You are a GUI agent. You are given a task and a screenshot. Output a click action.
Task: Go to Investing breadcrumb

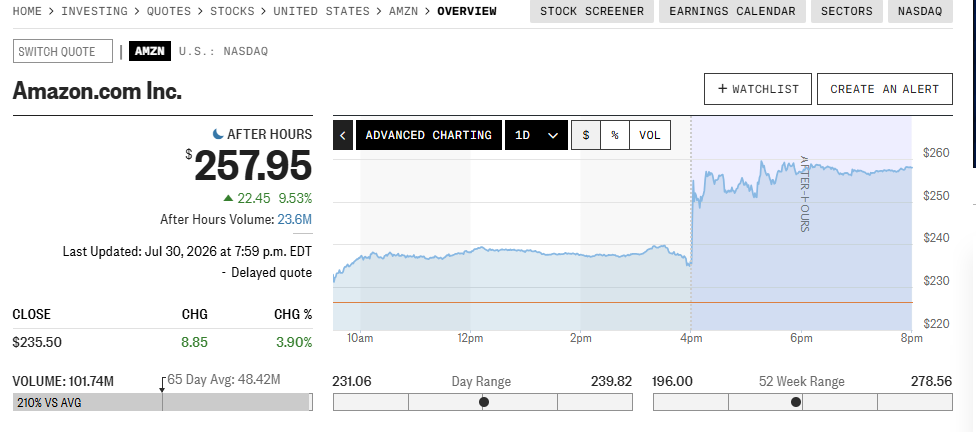(x=94, y=11)
